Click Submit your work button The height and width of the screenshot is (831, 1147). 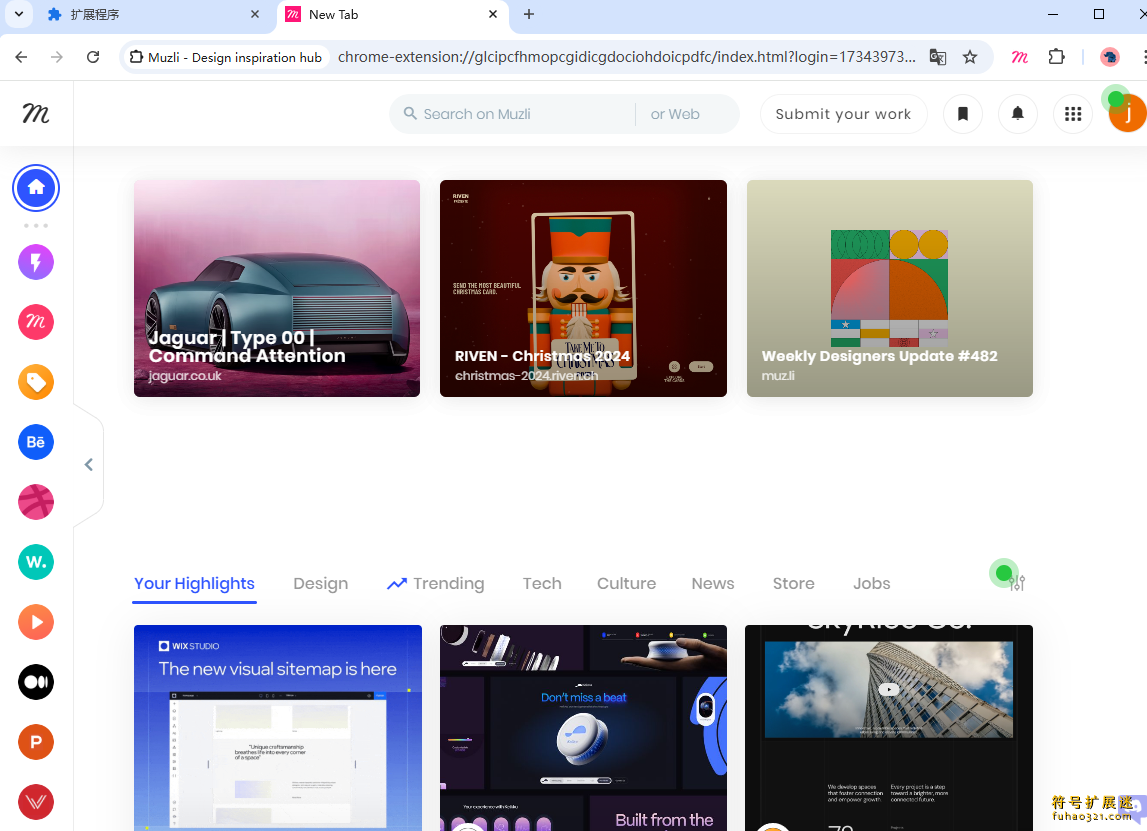843,113
